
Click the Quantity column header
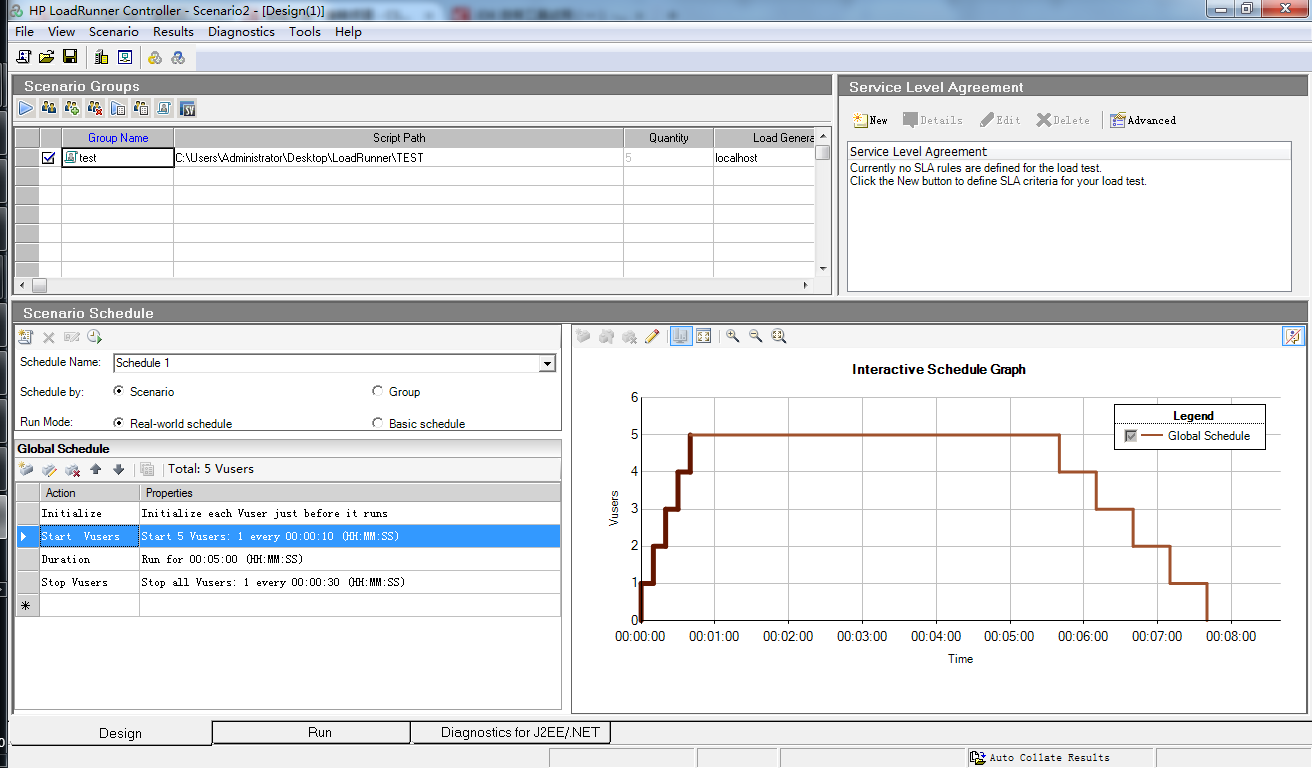tap(669, 138)
